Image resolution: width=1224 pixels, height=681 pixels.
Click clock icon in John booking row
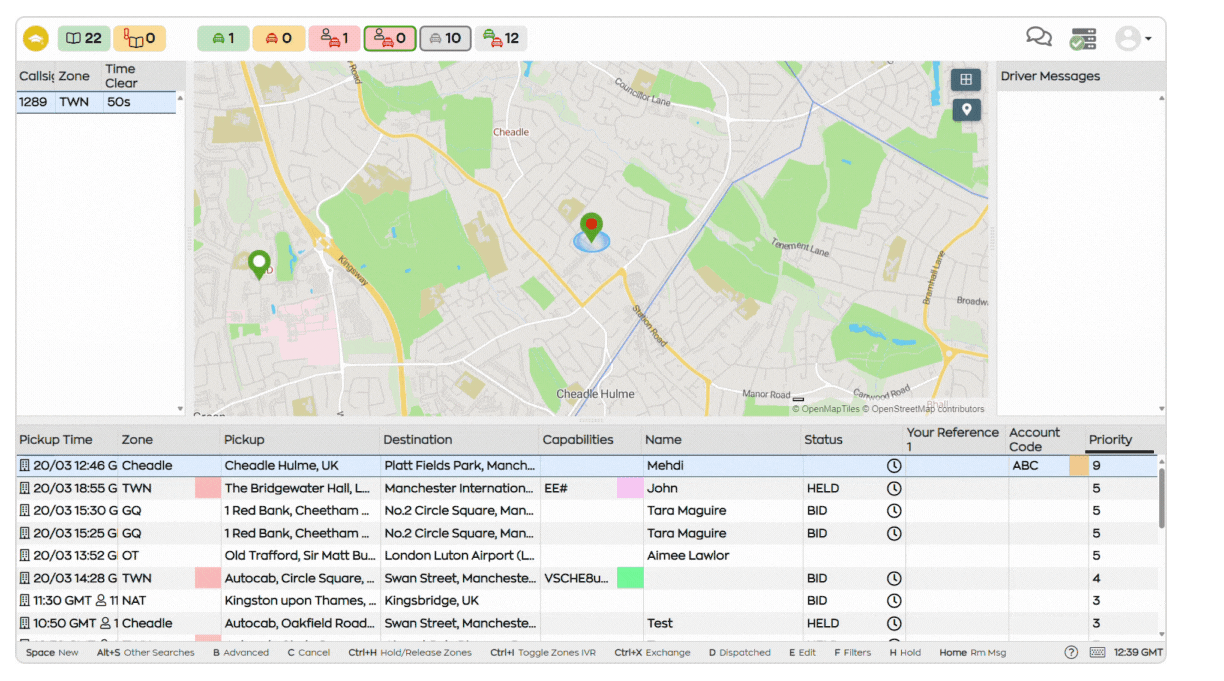tap(894, 489)
